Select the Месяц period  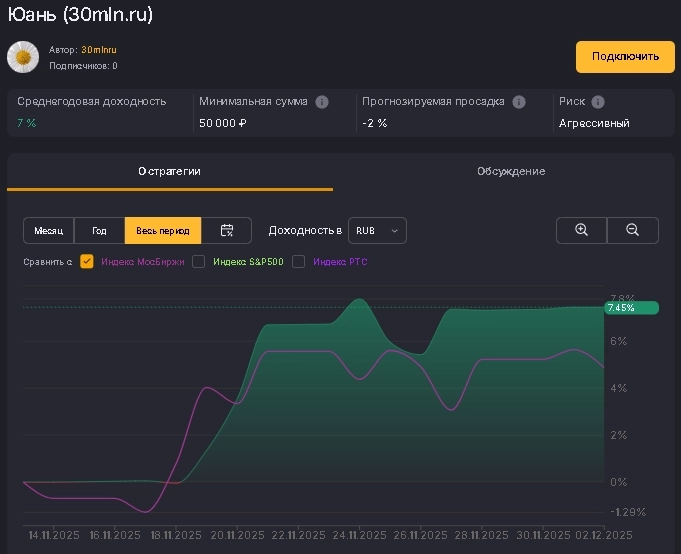(x=49, y=231)
